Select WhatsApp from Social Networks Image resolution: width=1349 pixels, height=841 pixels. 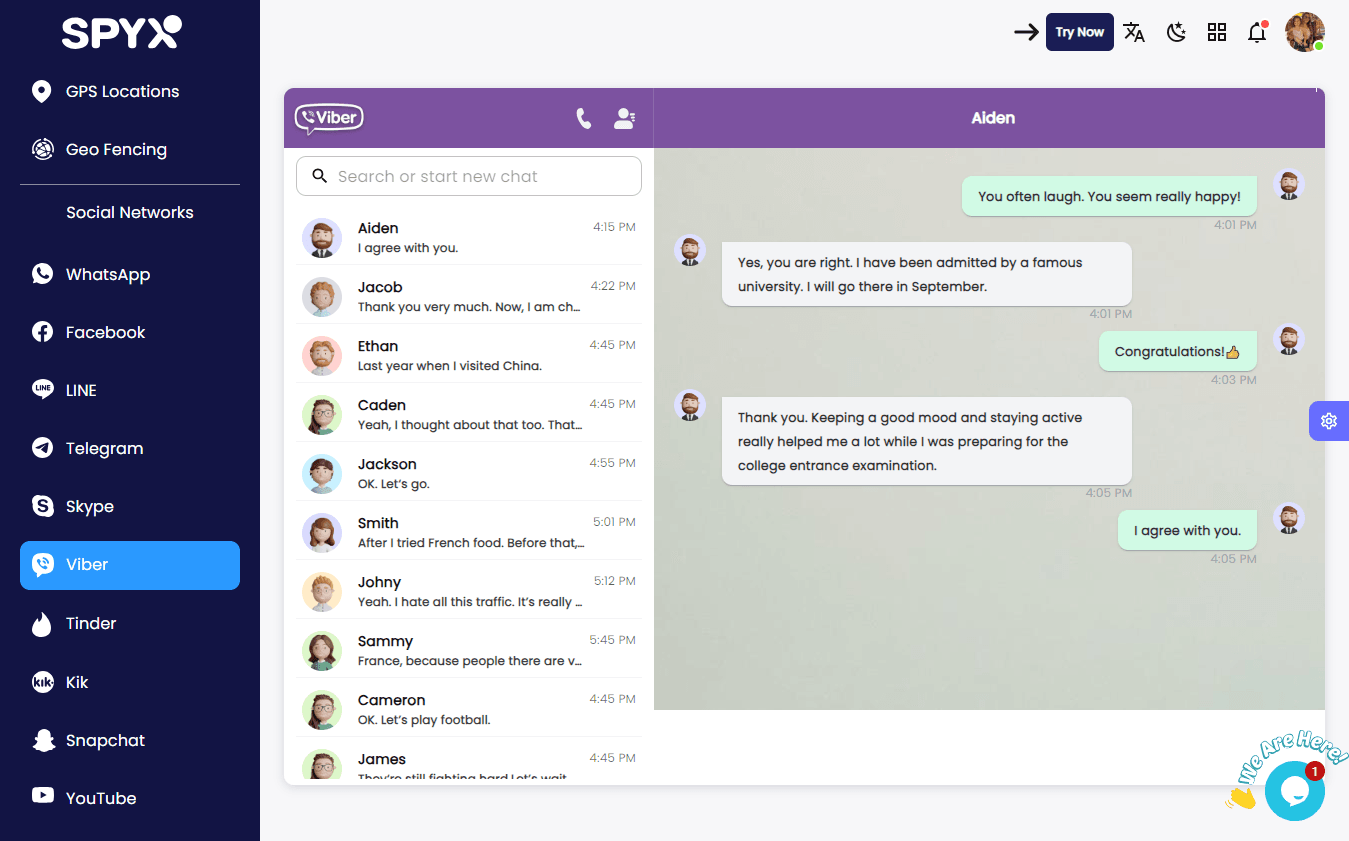[x=130, y=274]
